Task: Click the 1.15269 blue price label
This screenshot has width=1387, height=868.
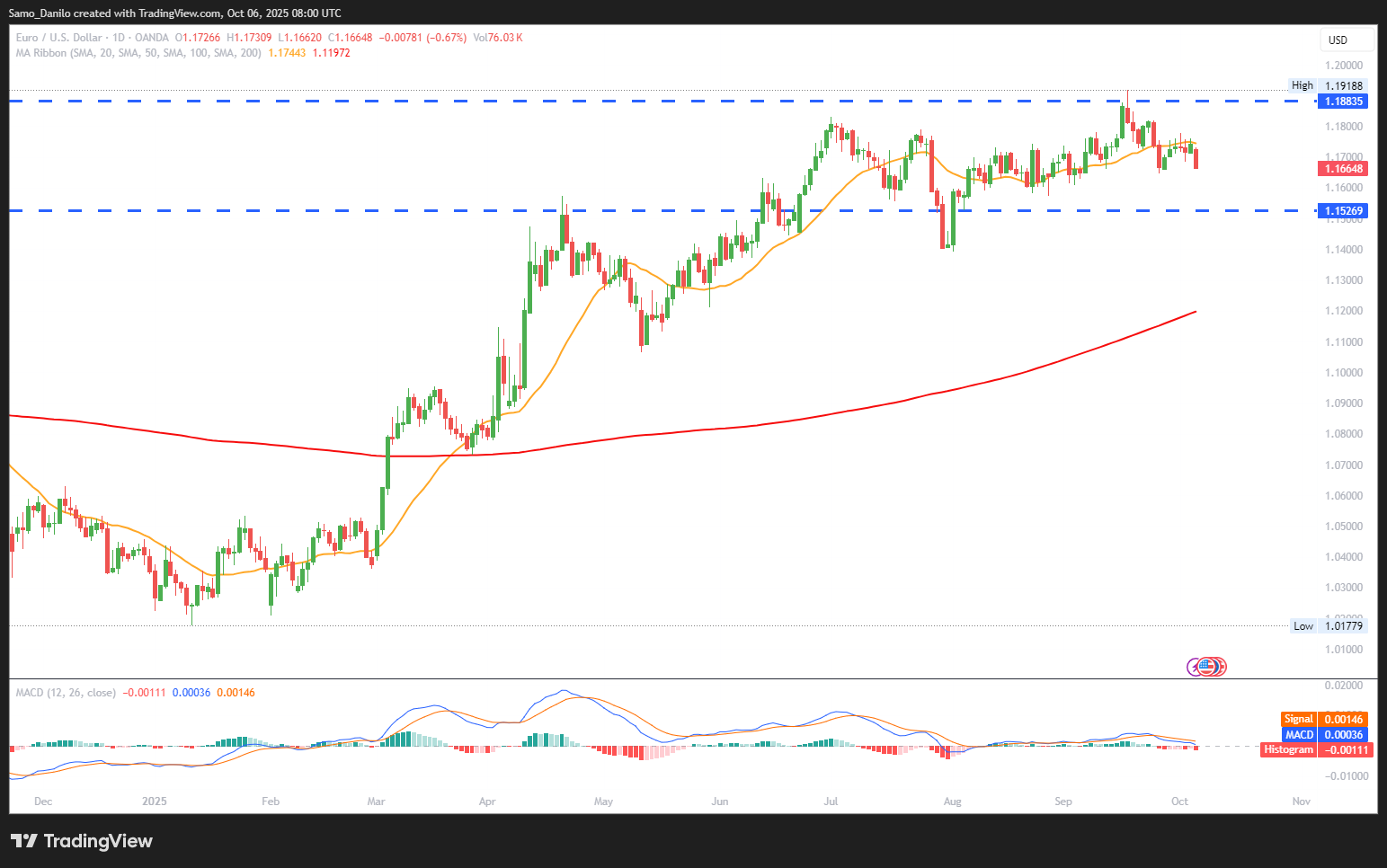Action: [x=1342, y=211]
